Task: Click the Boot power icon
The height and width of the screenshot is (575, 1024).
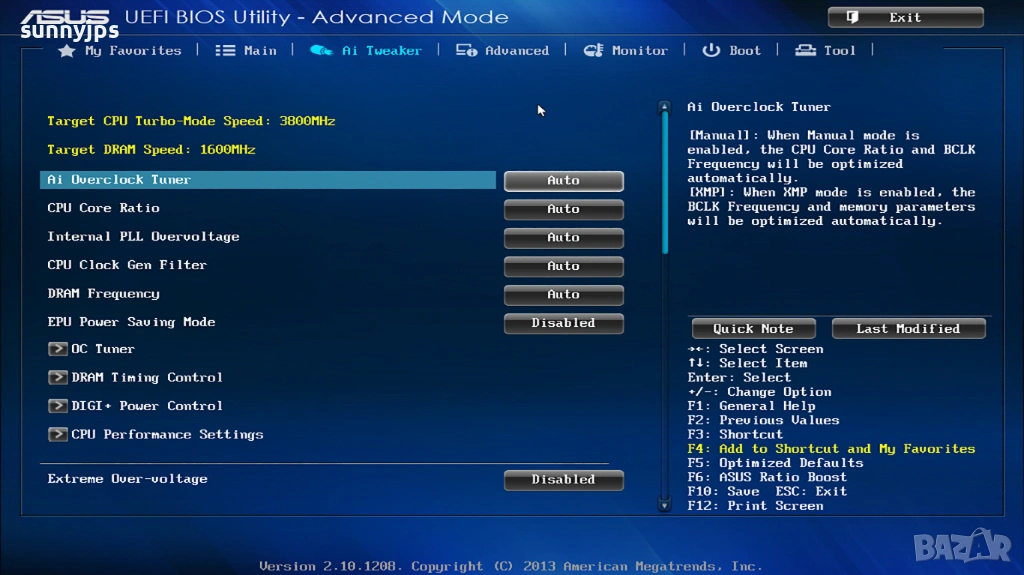Action: point(711,51)
